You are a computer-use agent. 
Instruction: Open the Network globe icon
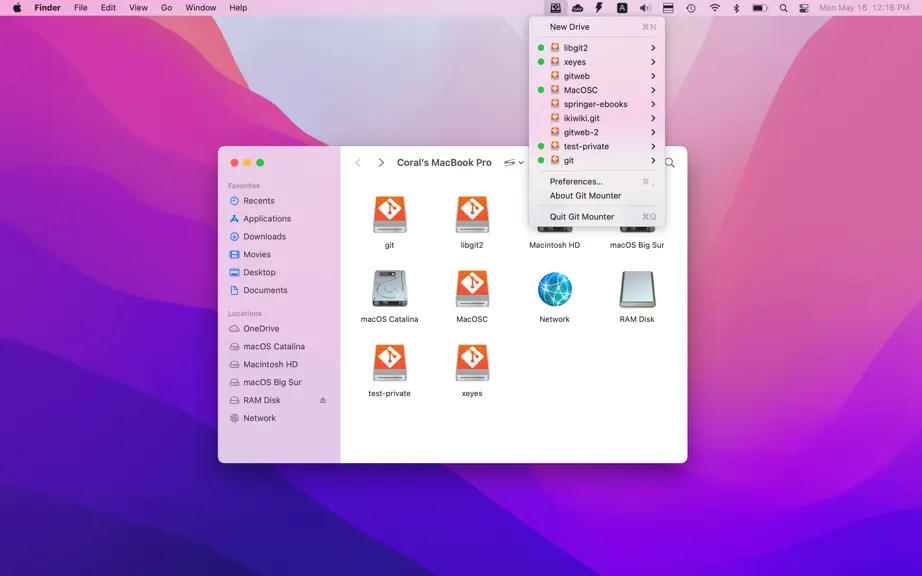pos(554,289)
